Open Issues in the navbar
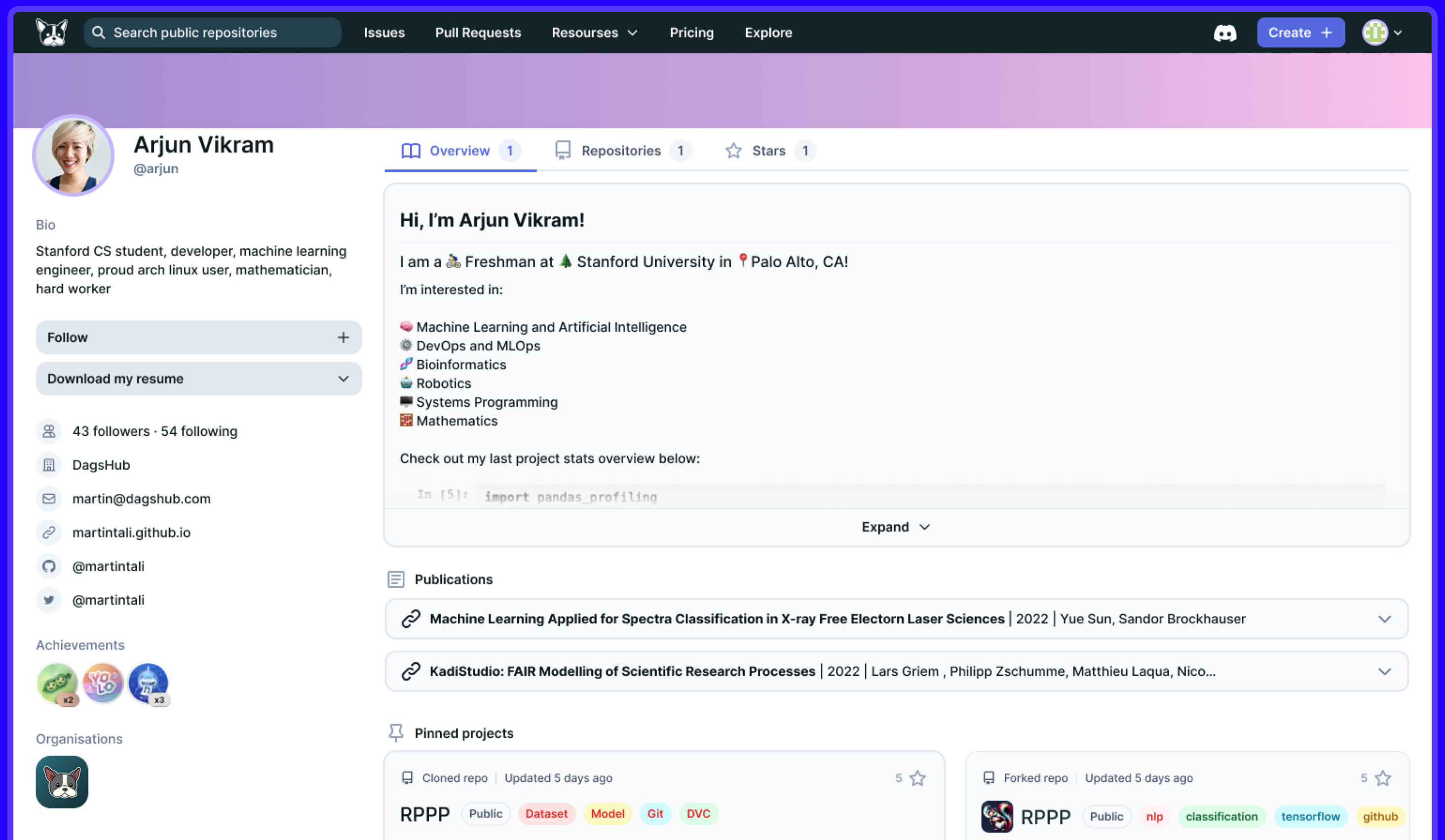 pyautogui.click(x=384, y=33)
